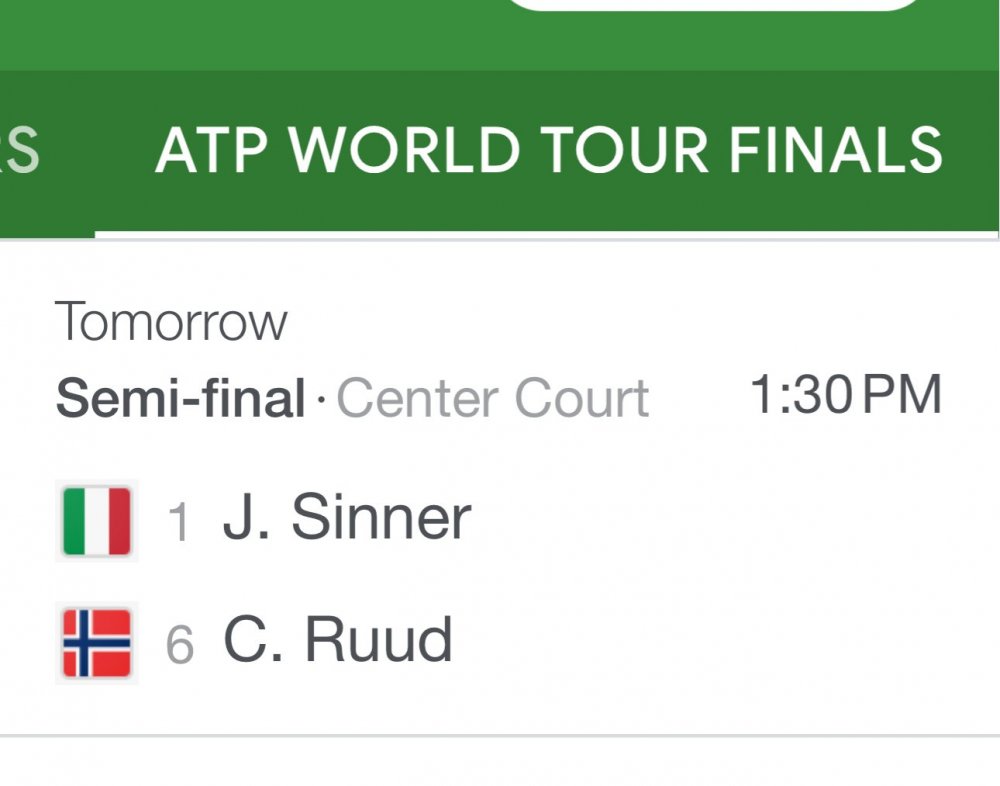Select player C. Ruud
This screenshot has width=1000, height=786.
[x=337, y=640]
